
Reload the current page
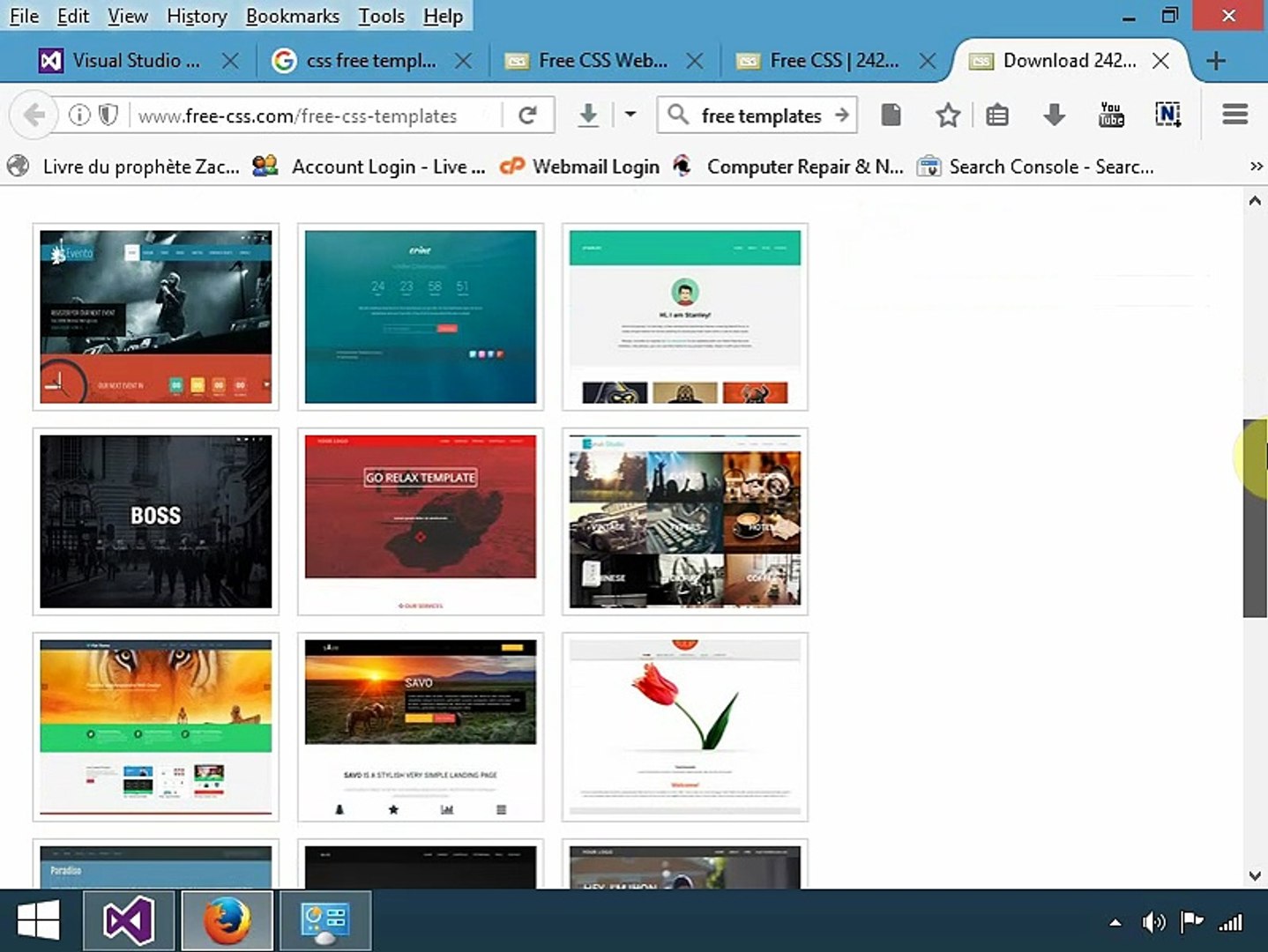point(527,115)
